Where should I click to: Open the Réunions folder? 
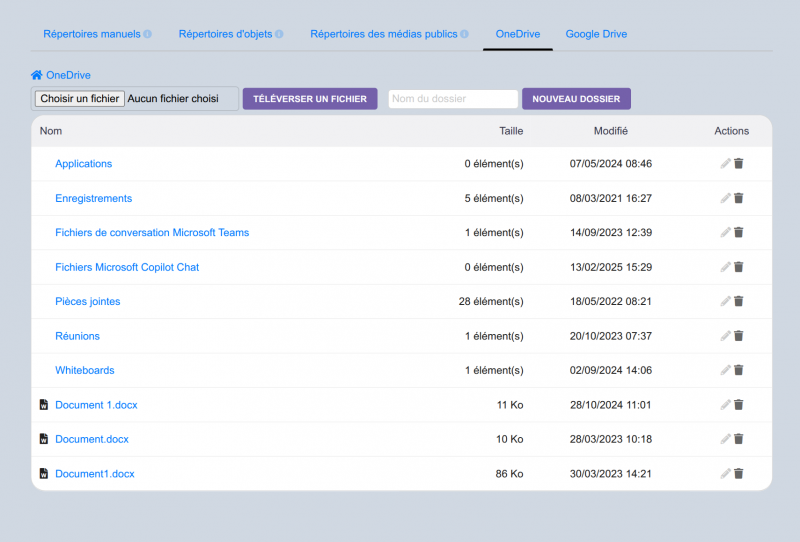pos(78,336)
